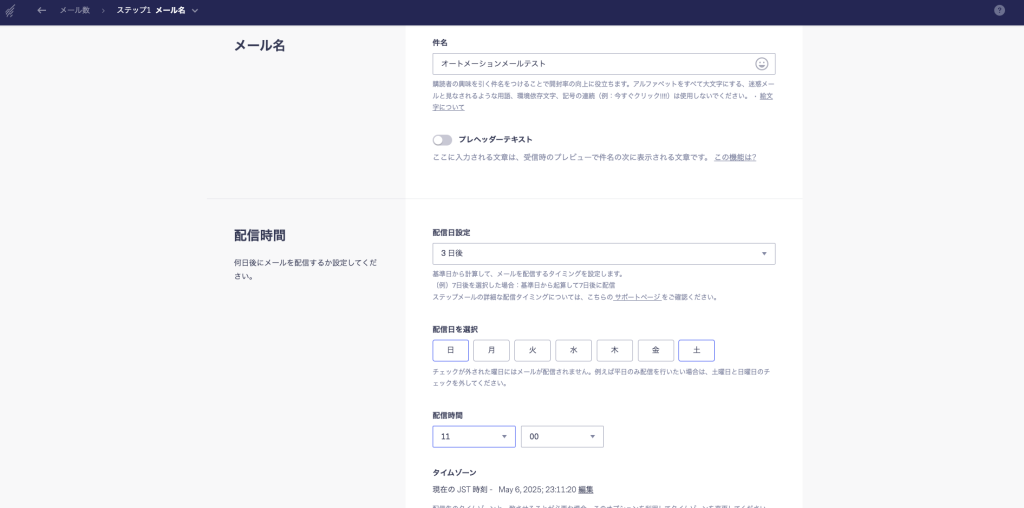The height and width of the screenshot is (508, 1024).
Task: Open the minute dropdown showing 00
Action: tap(562, 437)
